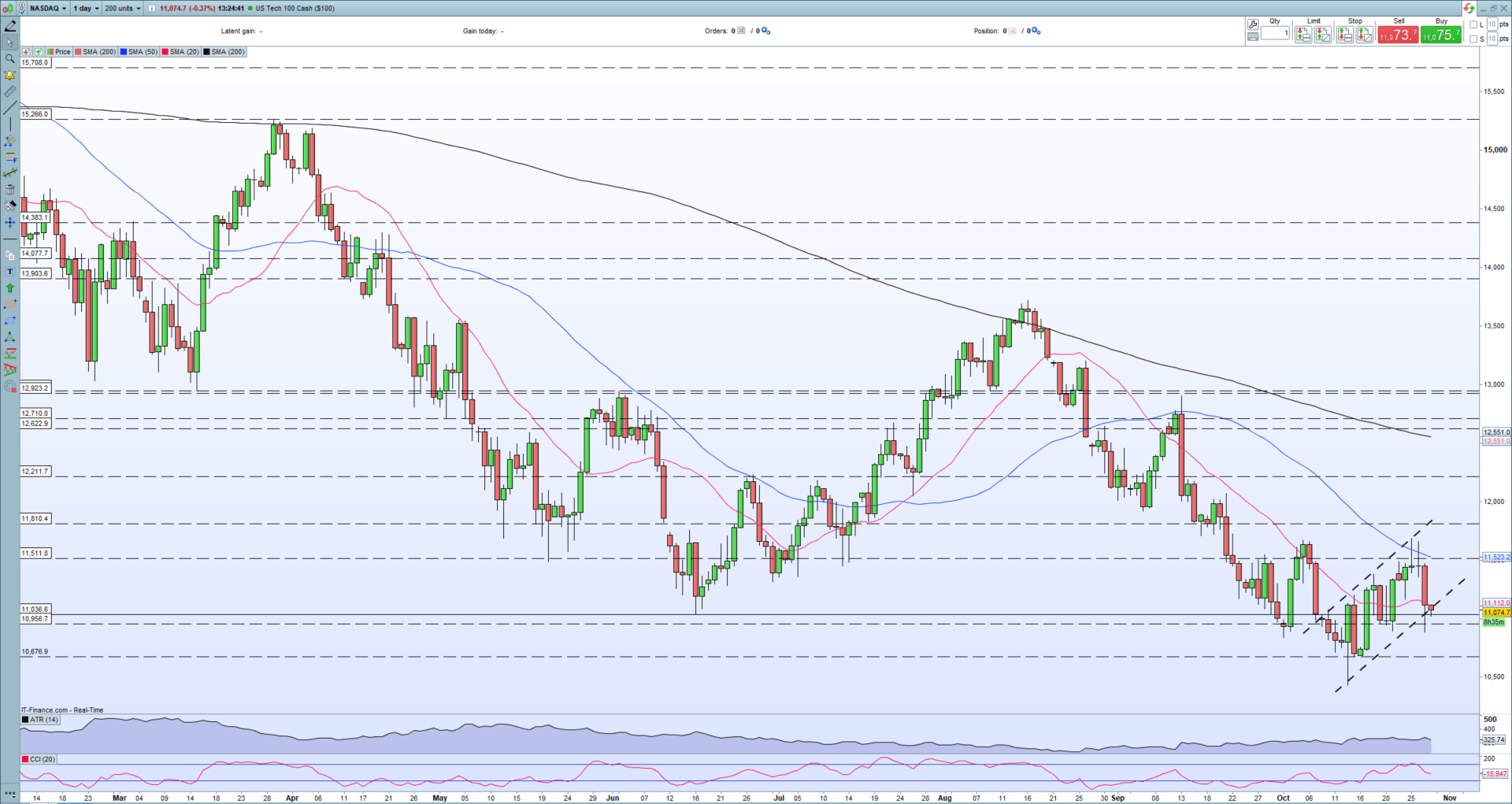Screen dimensions: 1512x804
Task: Select the text annotation tool
Action: (9, 272)
